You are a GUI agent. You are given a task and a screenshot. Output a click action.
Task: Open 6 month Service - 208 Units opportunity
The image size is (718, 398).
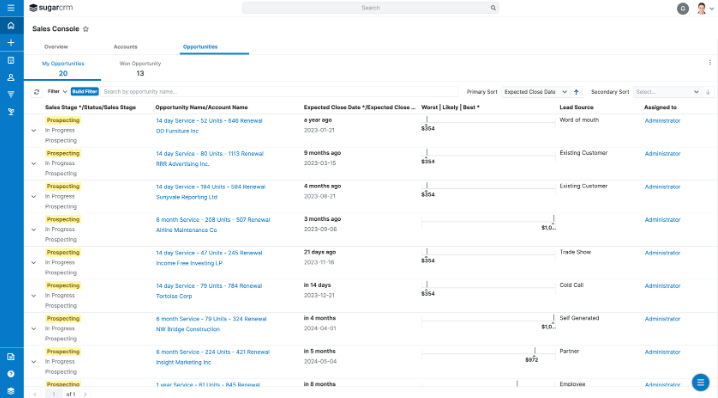[x=213, y=220]
